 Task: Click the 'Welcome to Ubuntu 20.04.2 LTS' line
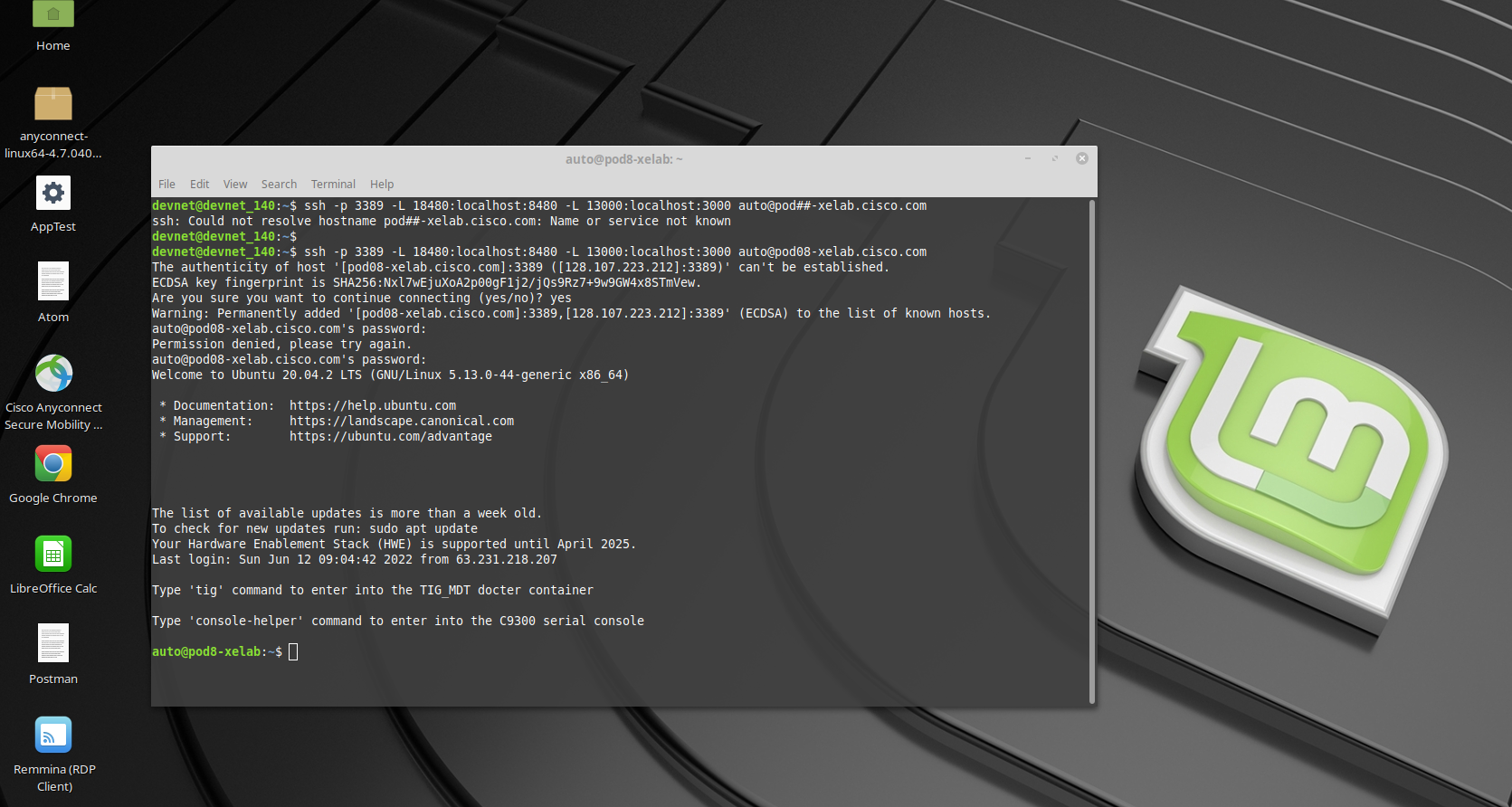pos(390,375)
